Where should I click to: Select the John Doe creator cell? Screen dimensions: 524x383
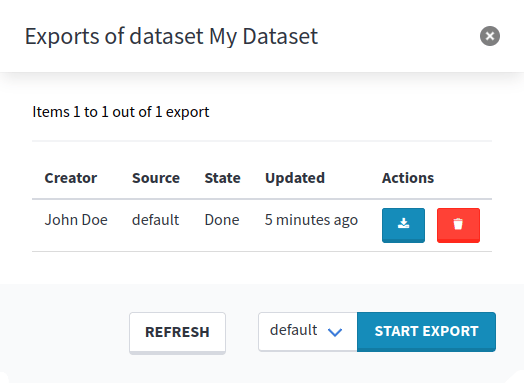click(76, 220)
